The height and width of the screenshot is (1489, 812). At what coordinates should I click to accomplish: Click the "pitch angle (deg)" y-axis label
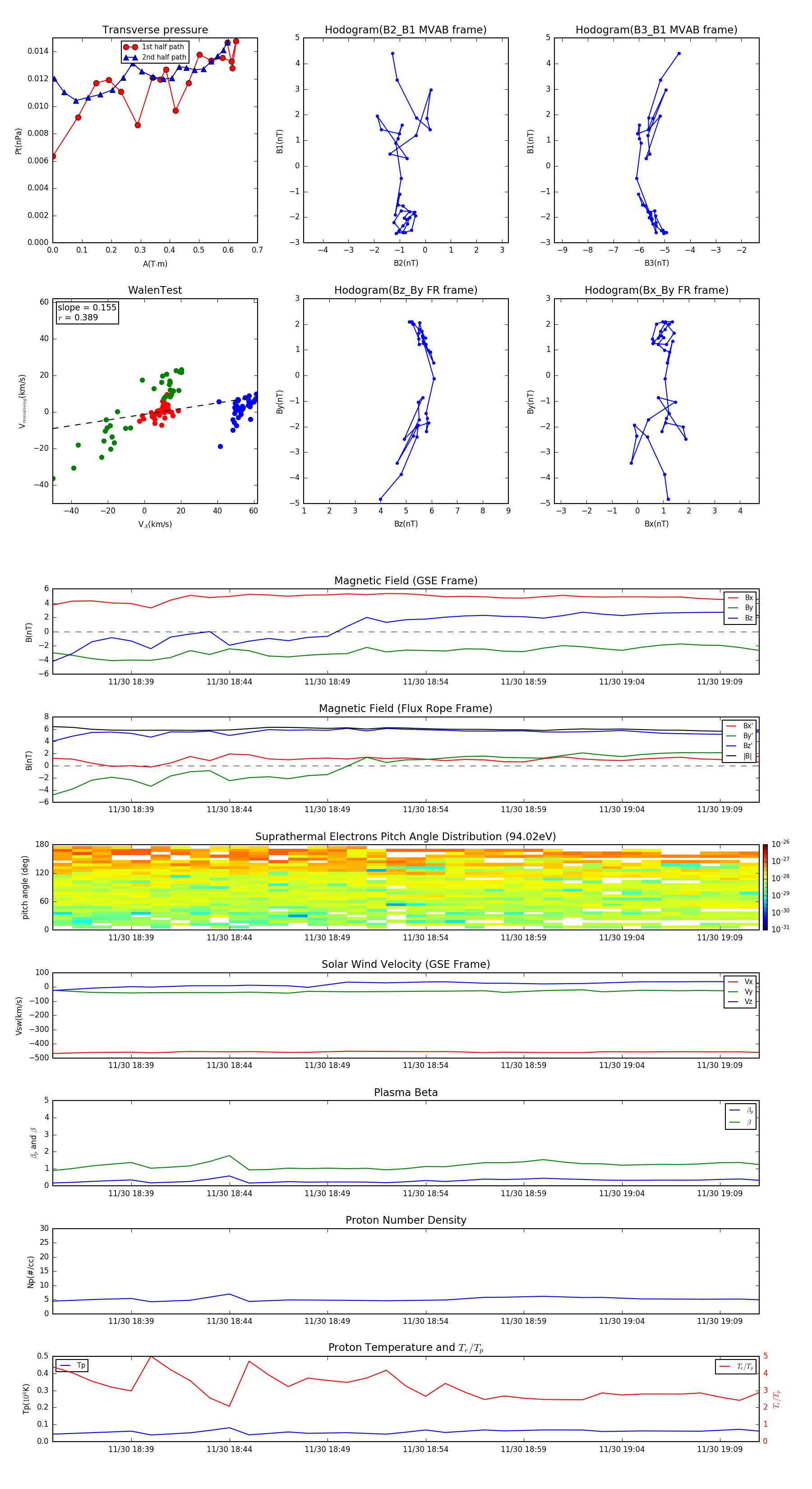(x=25, y=887)
